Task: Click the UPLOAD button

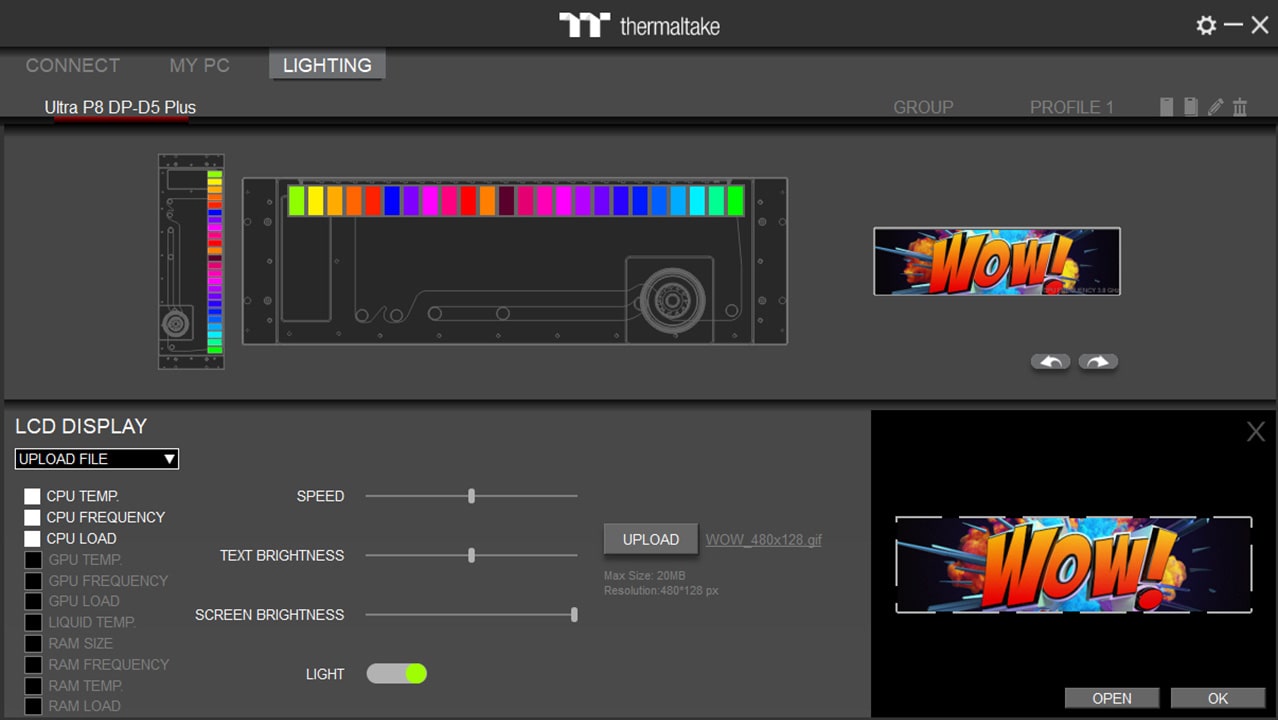Action: coord(651,539)
